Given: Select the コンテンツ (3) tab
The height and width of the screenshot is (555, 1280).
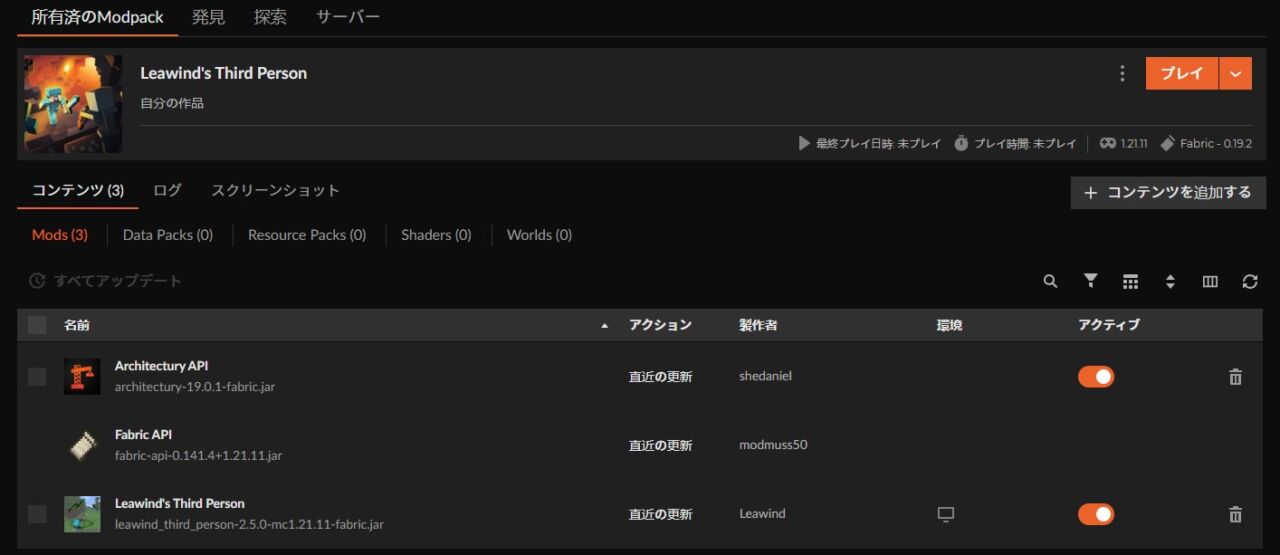Looking at the screenshot, I should [x=78, y=190].
